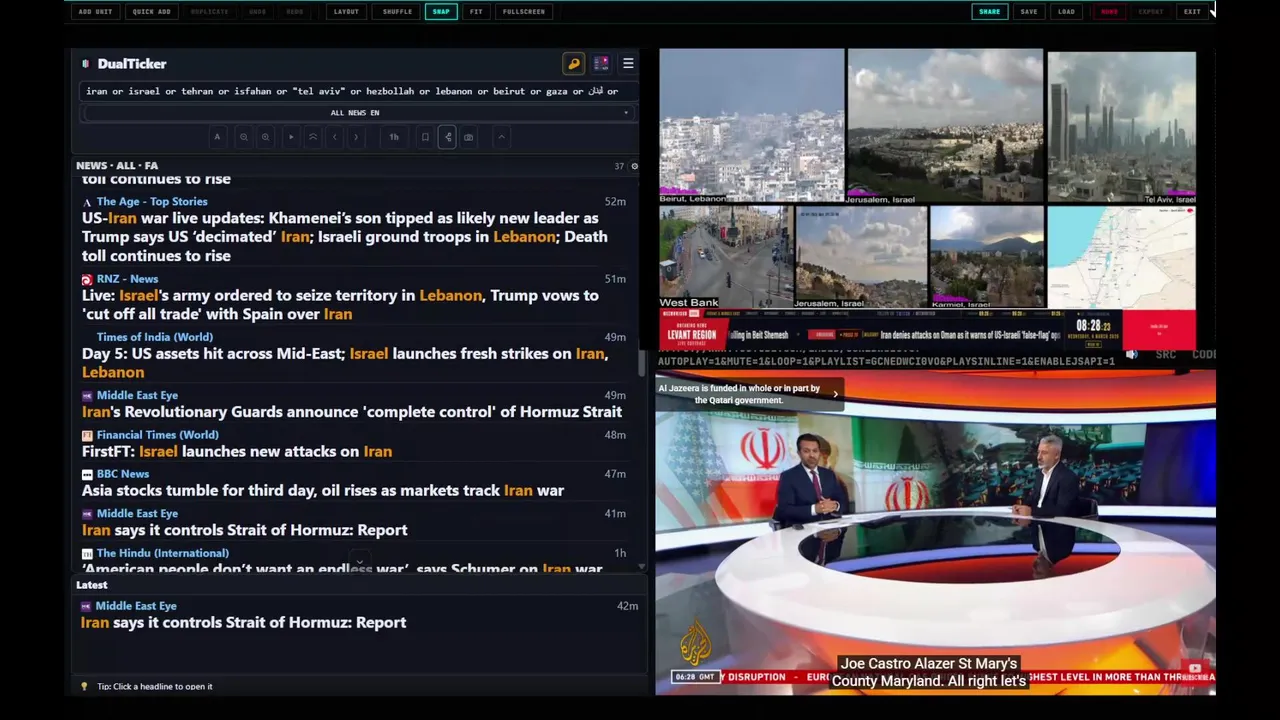Click the Karmiel, Israel webcam thumbnail
This screenshot has width=1280, height=720.
coord(987,257)
